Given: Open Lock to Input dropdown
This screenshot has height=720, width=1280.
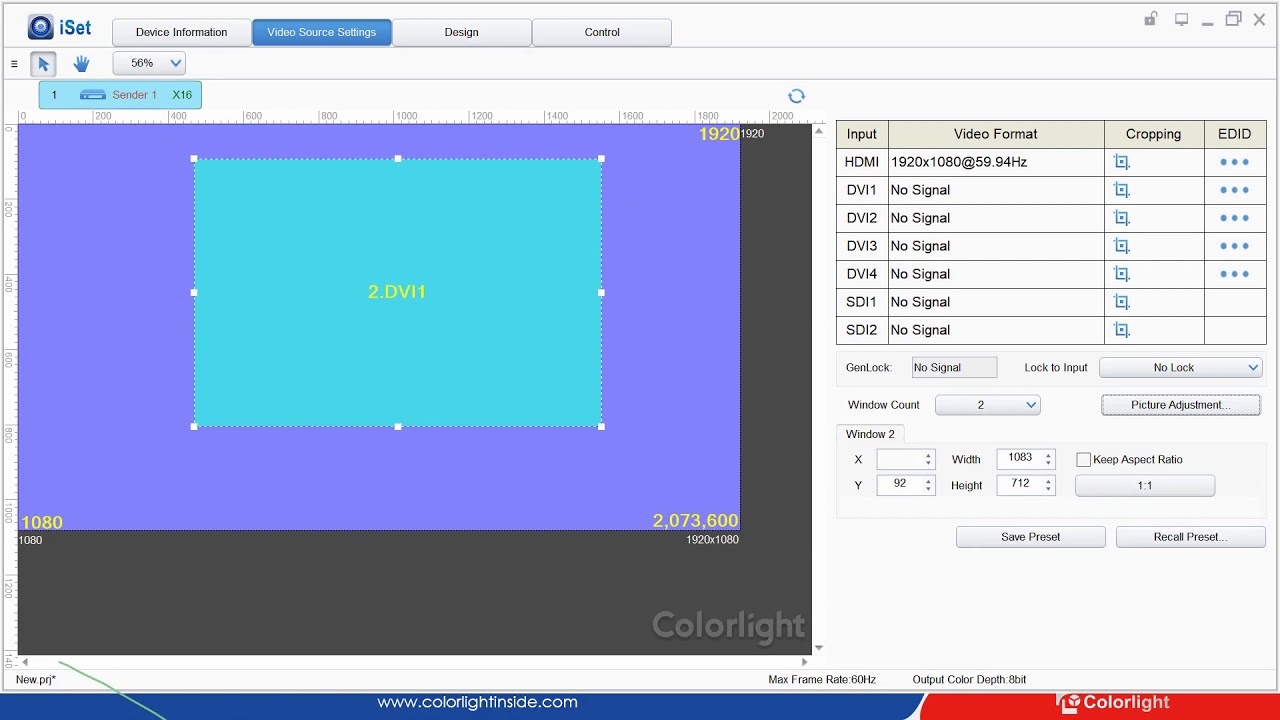Looking at the screenshot, I should [1181, 368].
